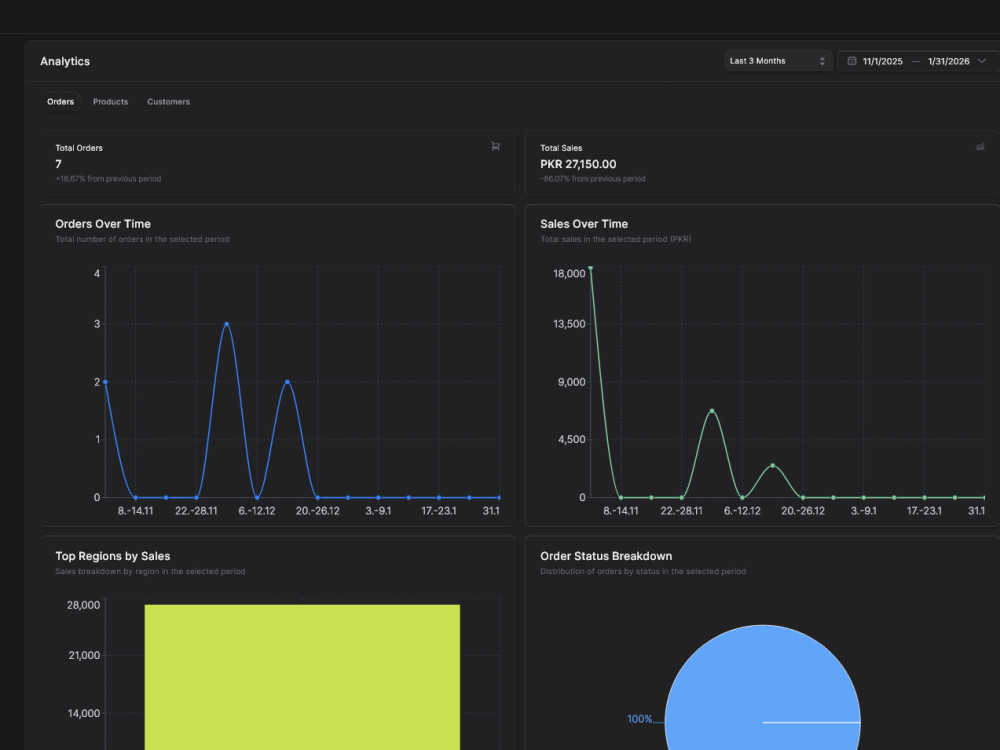Click the 8.-14.11 label on Orders chart
Image resolution: width=1000 pixels, height=750 pixels.
(x=135, y=511)
